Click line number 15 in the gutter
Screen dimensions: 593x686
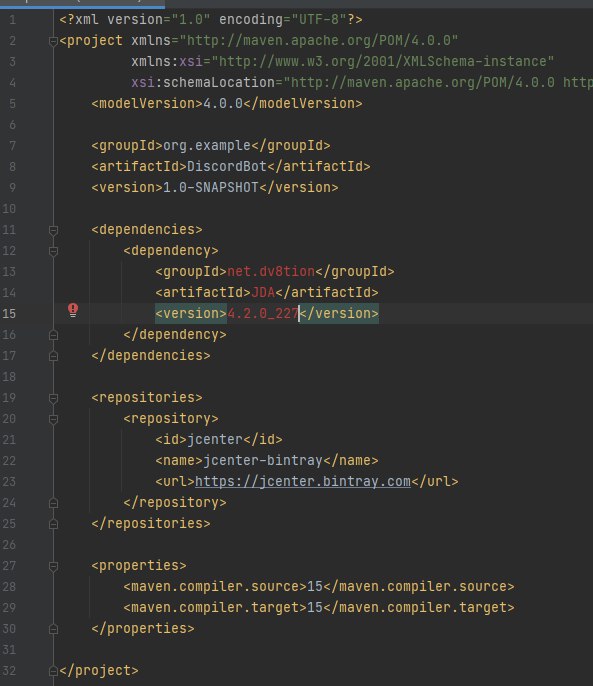coord(9,314)
